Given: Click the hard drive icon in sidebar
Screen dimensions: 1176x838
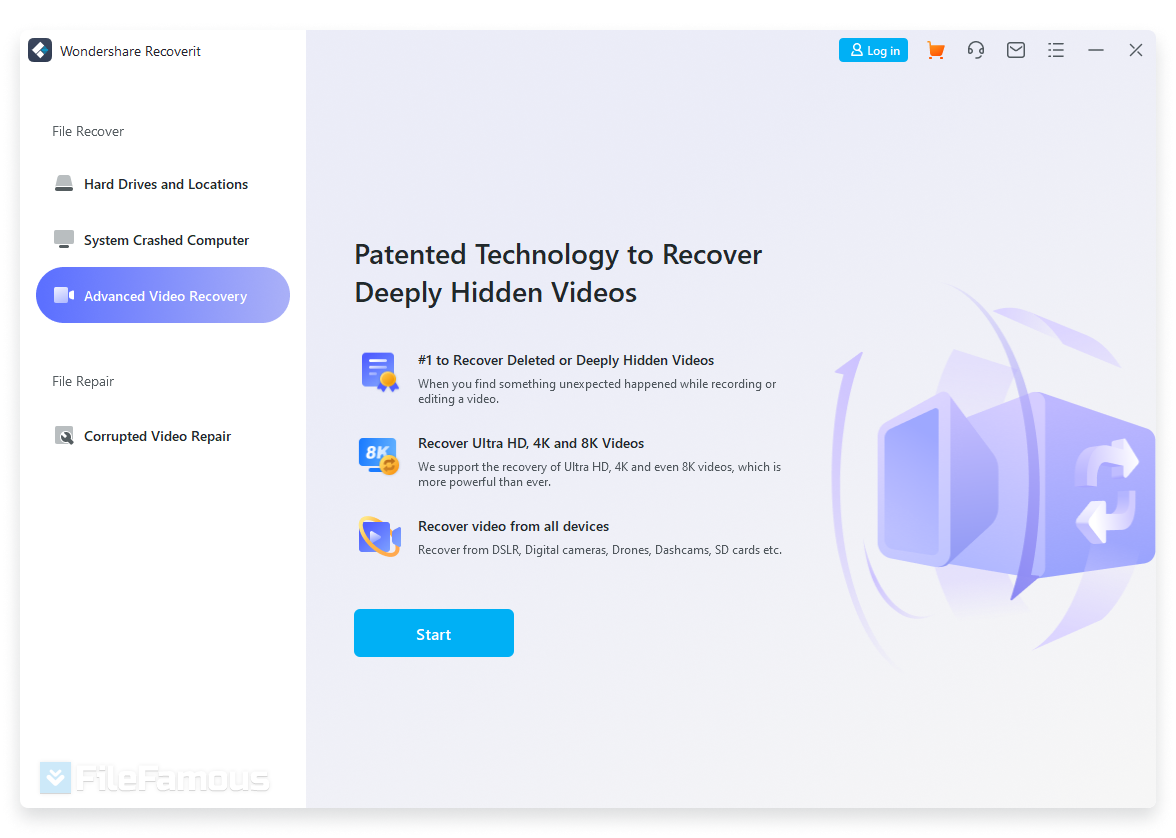Looking at the screenshot, I should (x=64, y=184).
